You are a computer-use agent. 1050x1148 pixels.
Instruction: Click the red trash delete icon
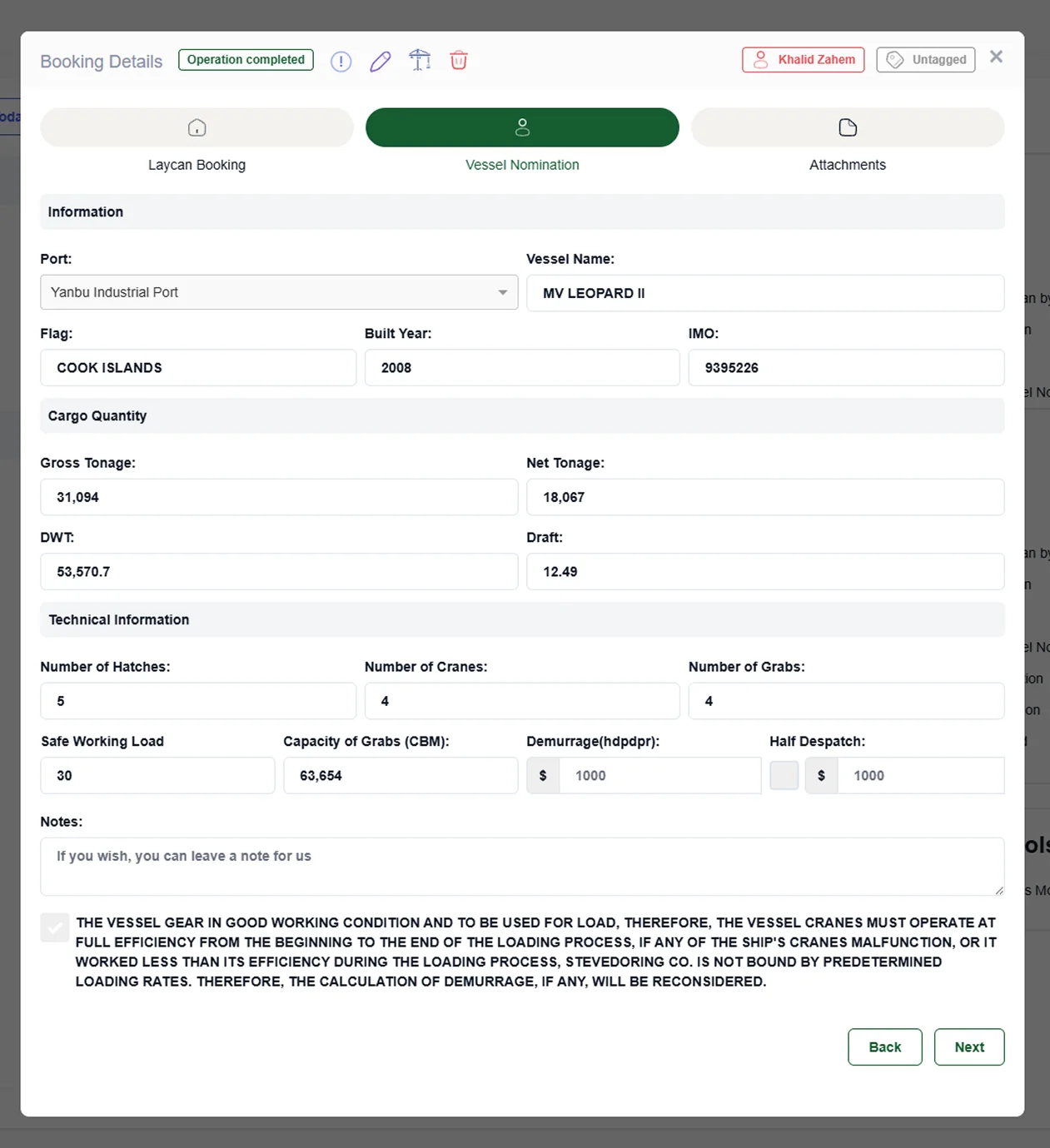point(459,60)
